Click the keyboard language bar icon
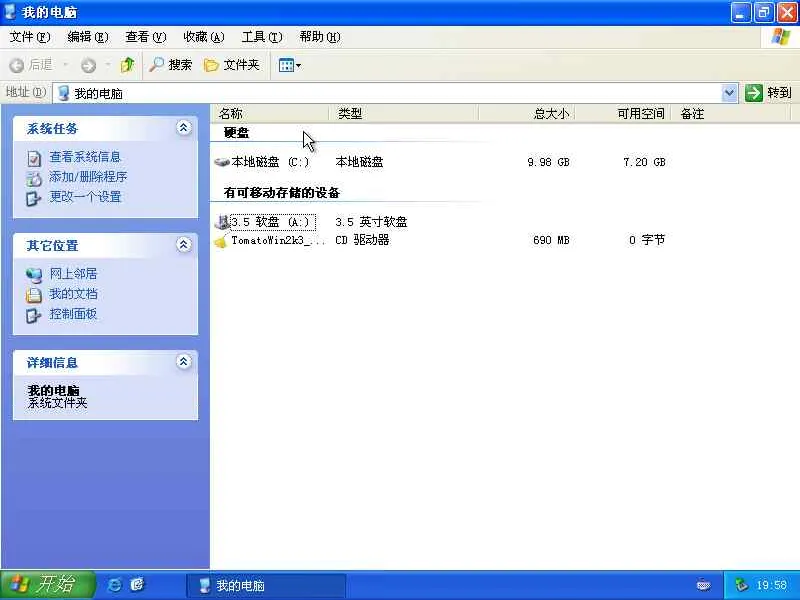Image resolution: width=800 pixels, height=600 pixels. click(704, 585)
